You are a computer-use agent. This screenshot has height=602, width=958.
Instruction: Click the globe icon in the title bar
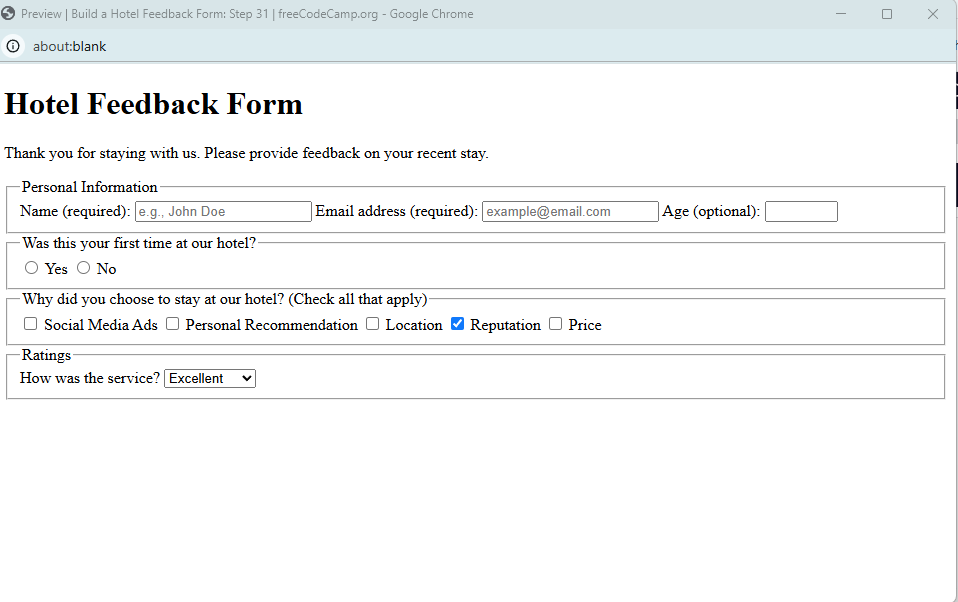point(9,14)
